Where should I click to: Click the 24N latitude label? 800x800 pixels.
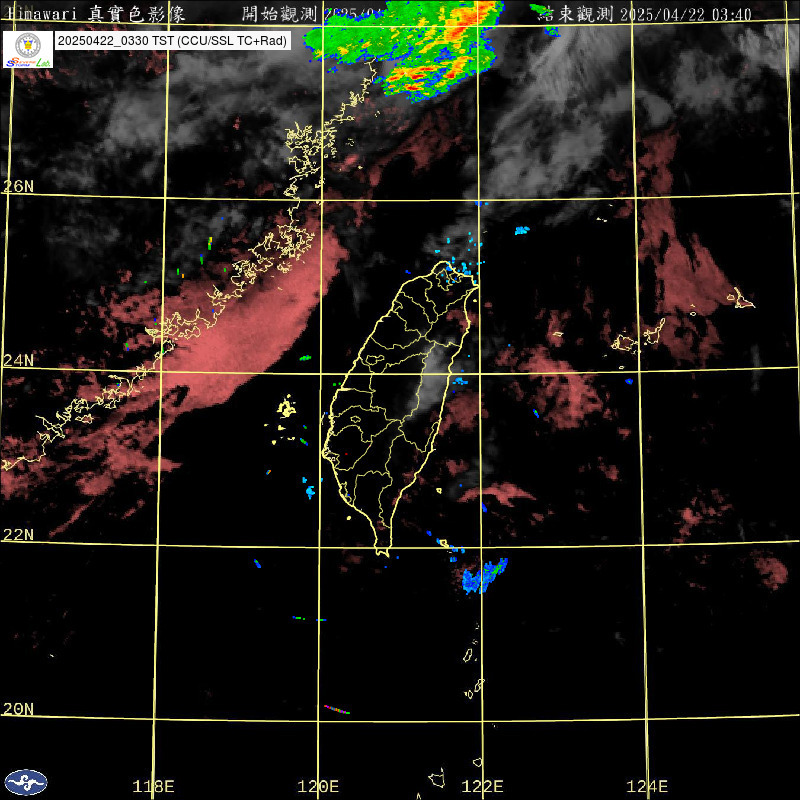click(x=18, y=360)
